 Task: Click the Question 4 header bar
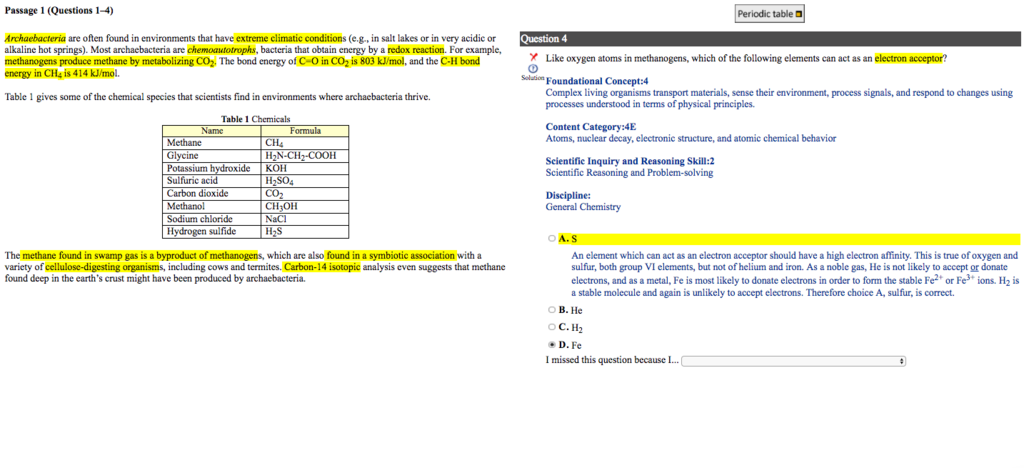coord(769,39)
